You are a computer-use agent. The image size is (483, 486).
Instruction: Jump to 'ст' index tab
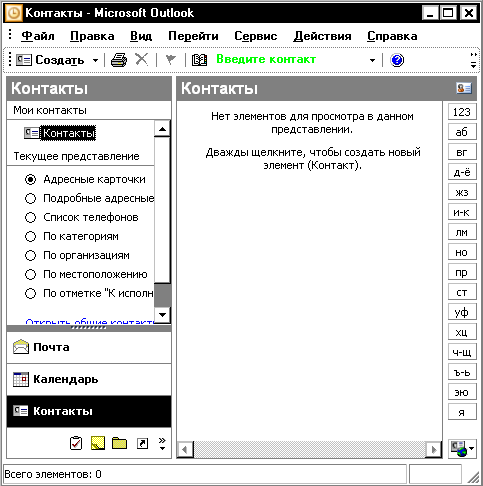coord(462,292)
